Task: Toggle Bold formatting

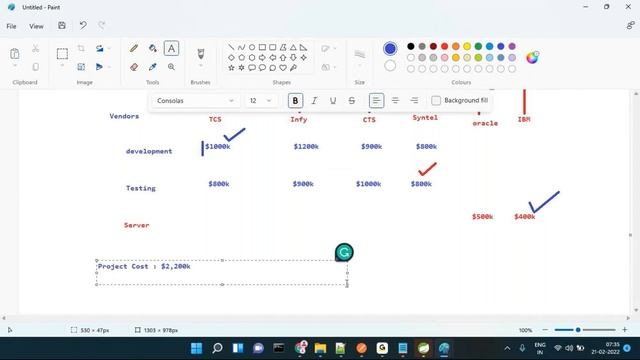Action: [295, 100]
